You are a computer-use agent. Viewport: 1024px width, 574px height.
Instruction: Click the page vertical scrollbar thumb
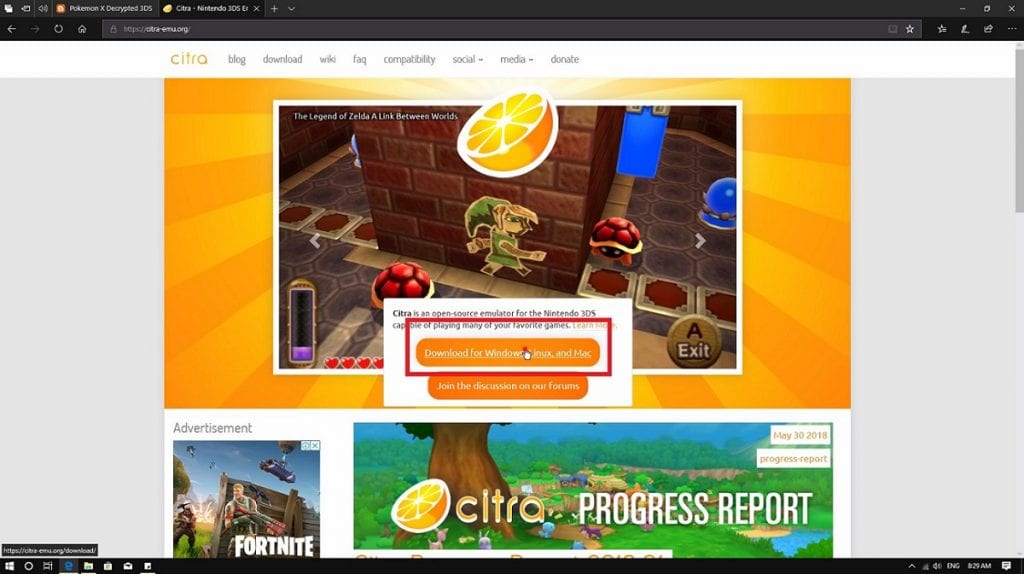click(1019, 131)
